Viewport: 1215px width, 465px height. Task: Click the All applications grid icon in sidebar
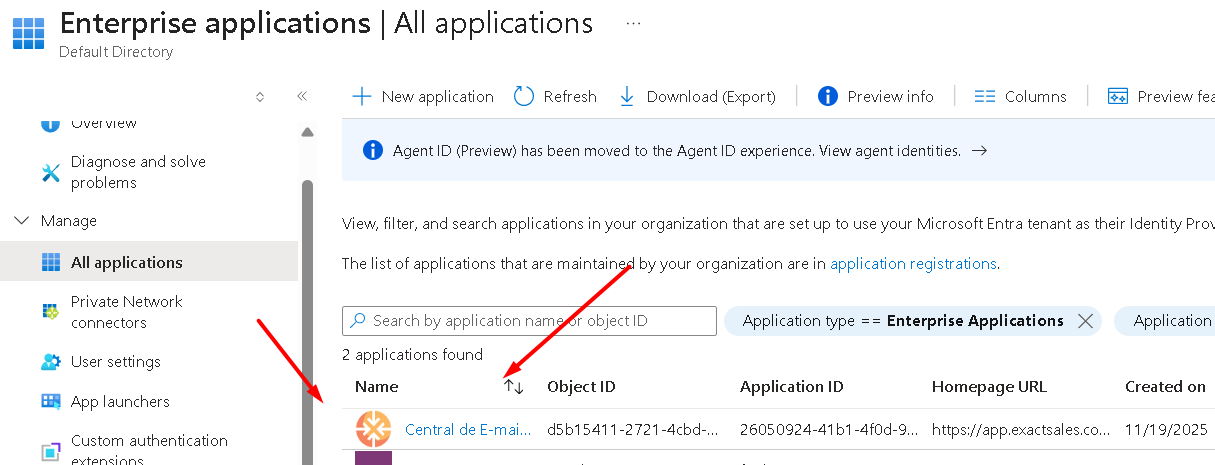(x=51, y=262)
